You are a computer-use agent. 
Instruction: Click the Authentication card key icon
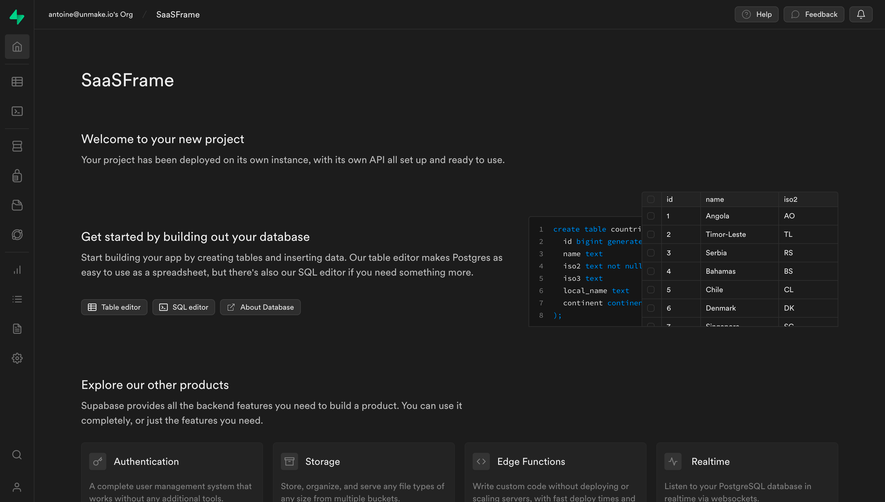[x=98, y=461]
